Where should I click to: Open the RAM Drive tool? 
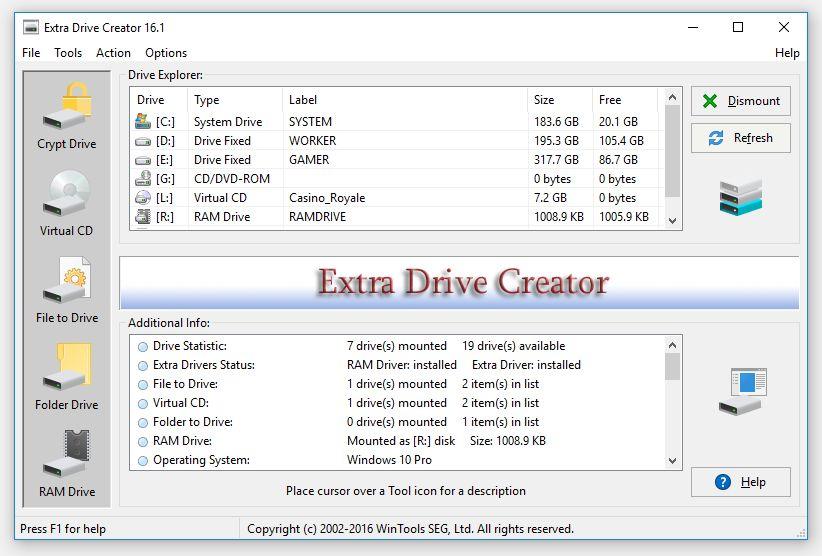[x=67, y=464]
